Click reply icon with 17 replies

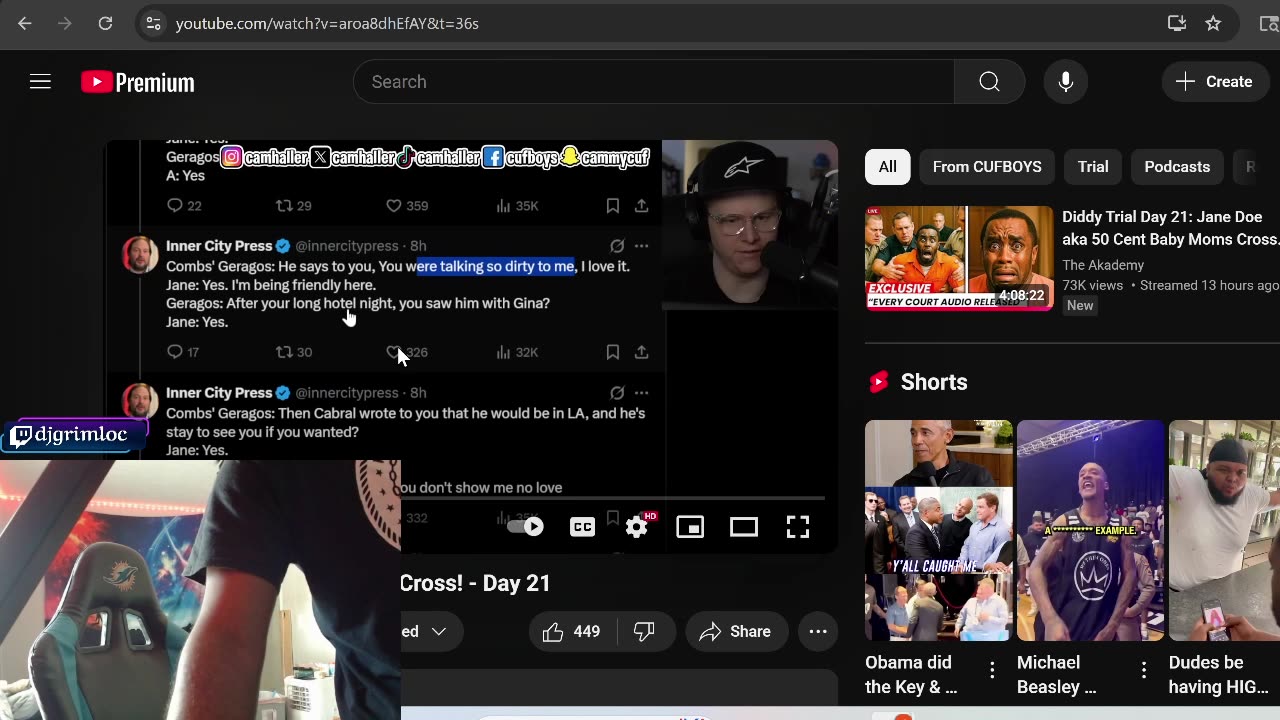[175, 352]
